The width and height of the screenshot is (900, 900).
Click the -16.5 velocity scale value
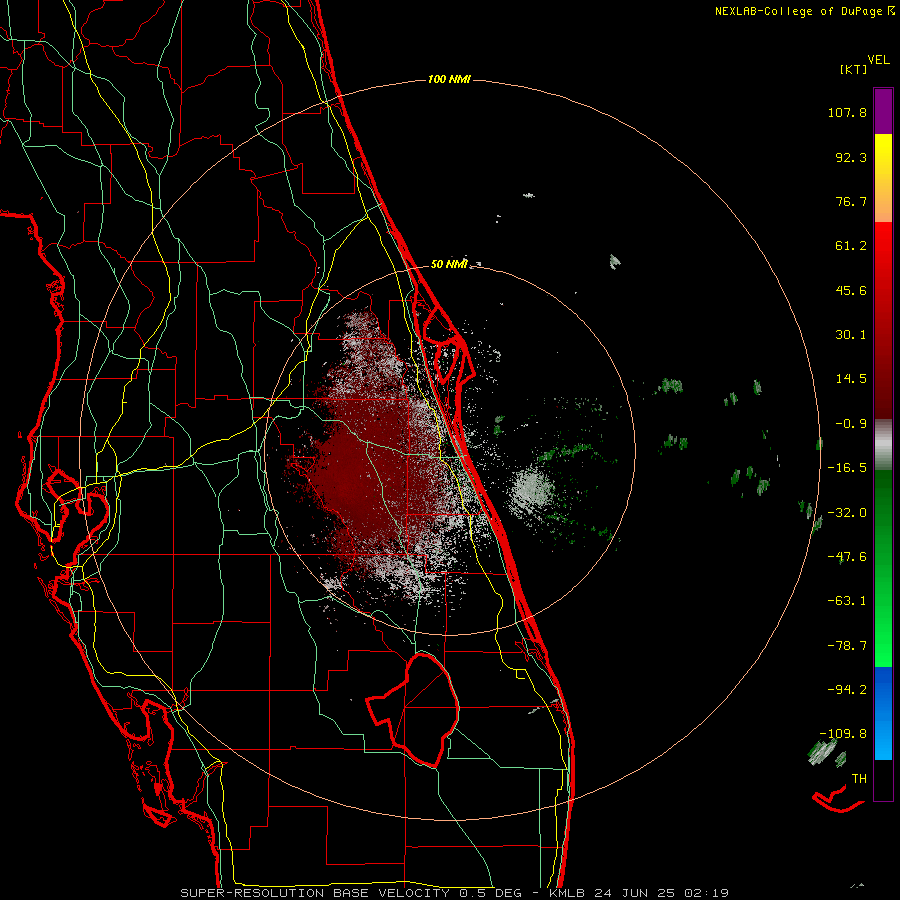tap(847, 468)
